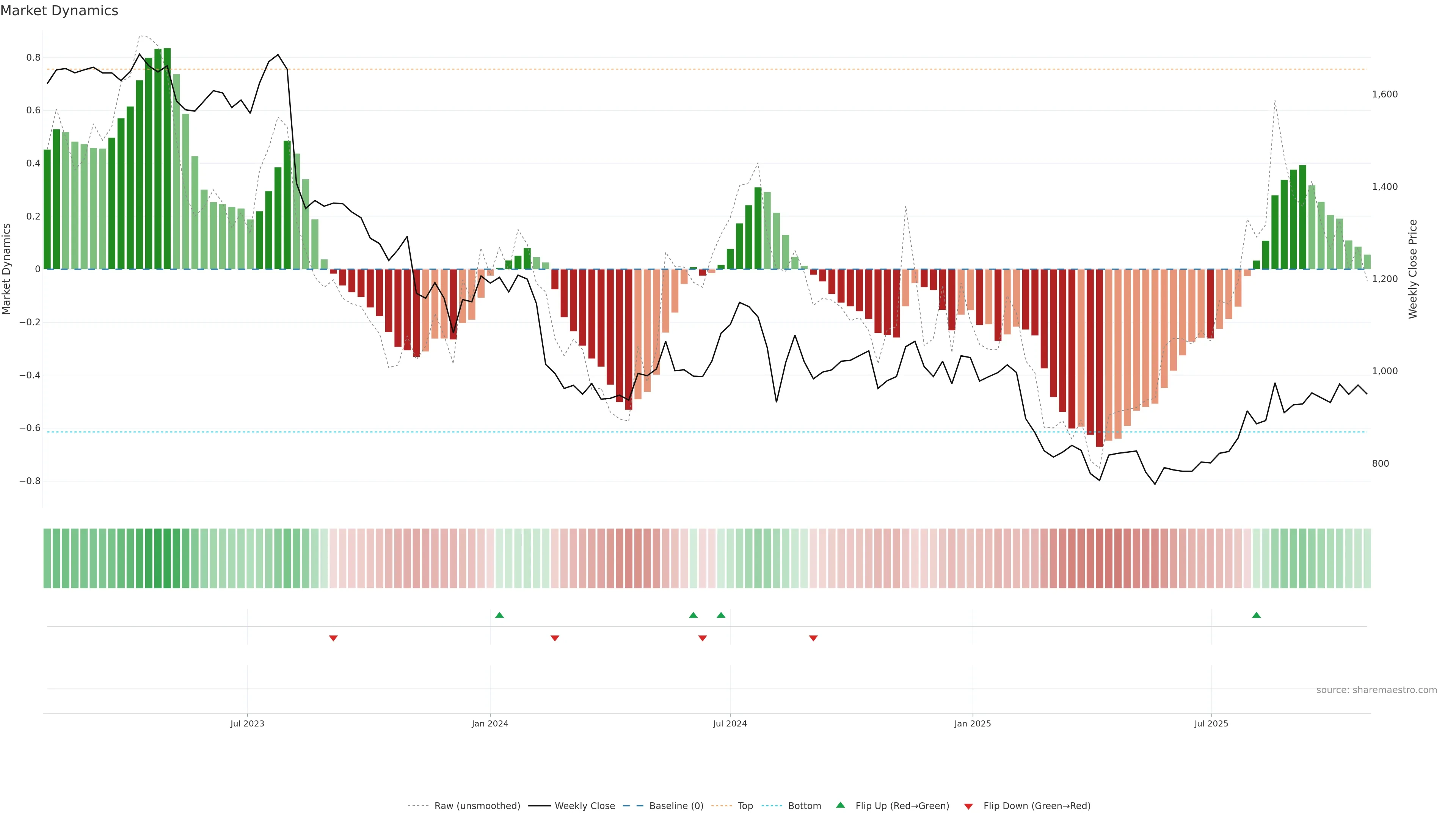Viewport: 1456px width, 819px height.
Task: Click the Jul 2024 x-axis label
Action: 730,723
